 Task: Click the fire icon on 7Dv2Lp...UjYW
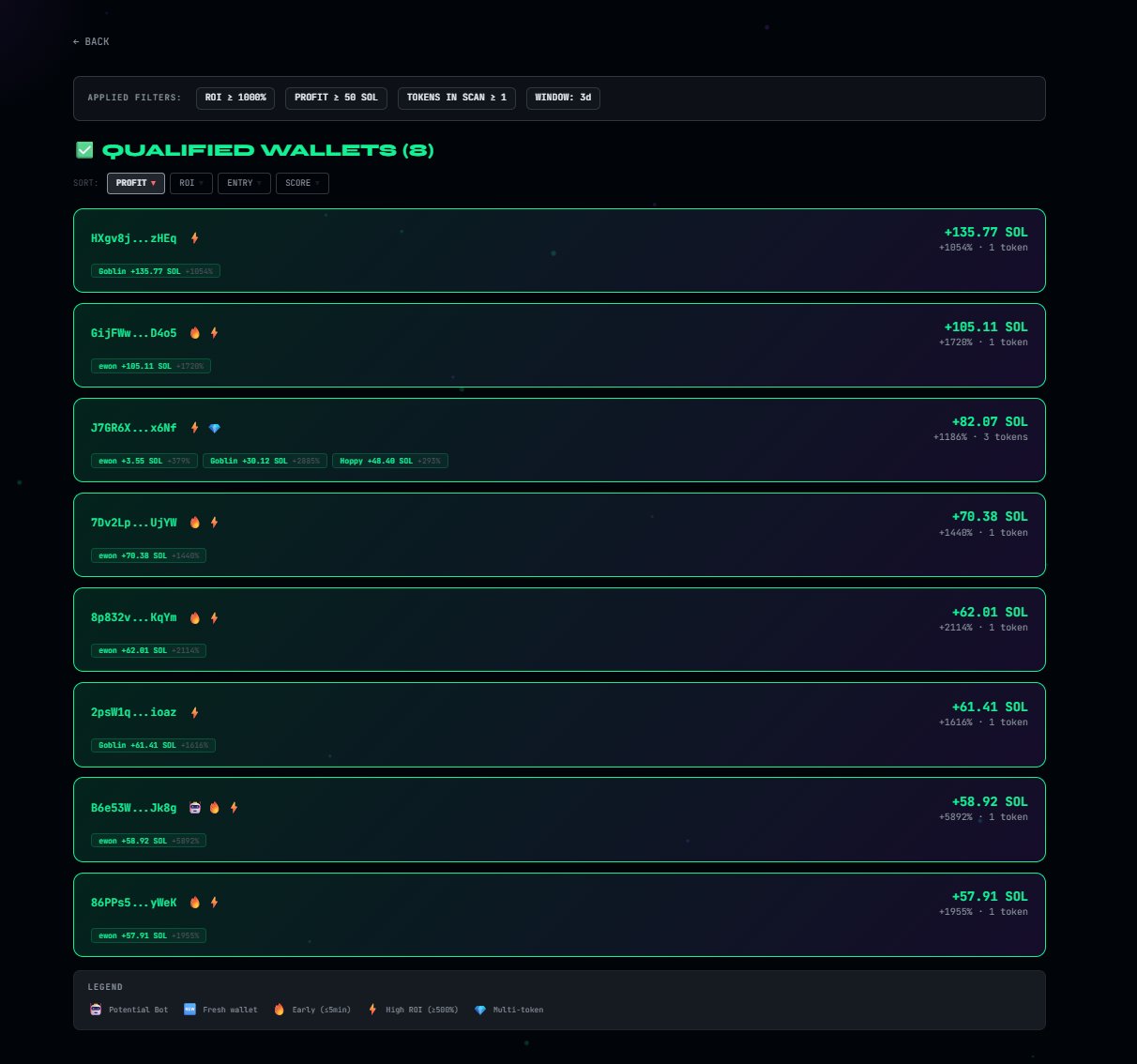[x=195, y=523]
